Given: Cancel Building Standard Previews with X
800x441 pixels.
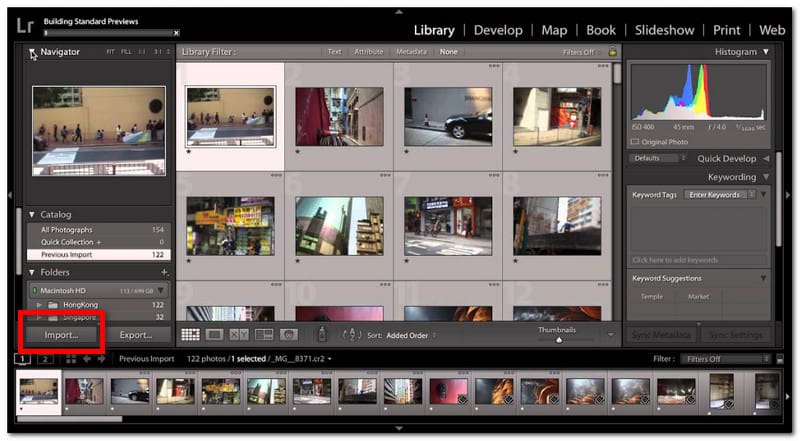Looking at the screenshot, I should point(176,33).
